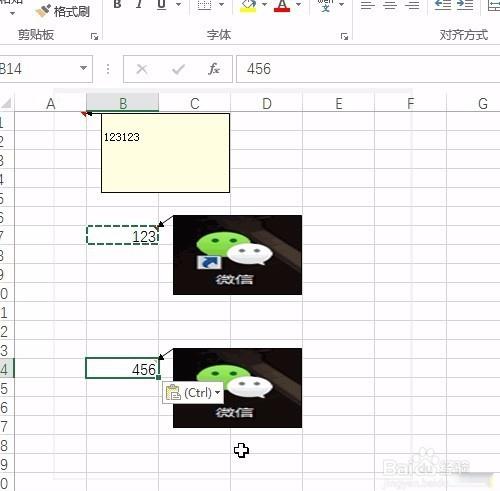This screenshot has height=491, width=500.
Task: Expand the font color dropdown arrow
Action: pyautogui.click(x=299, y=5)
